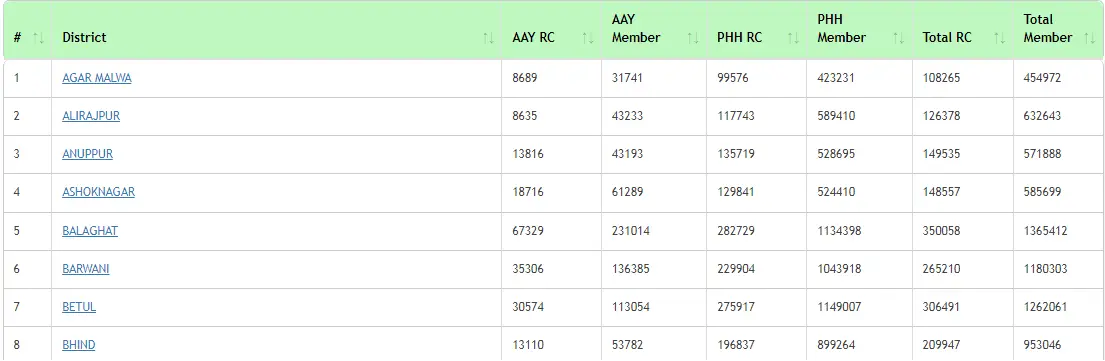Open the ALIRAJPUR district link
The image size is (1105, 361).
coord(91,116)
